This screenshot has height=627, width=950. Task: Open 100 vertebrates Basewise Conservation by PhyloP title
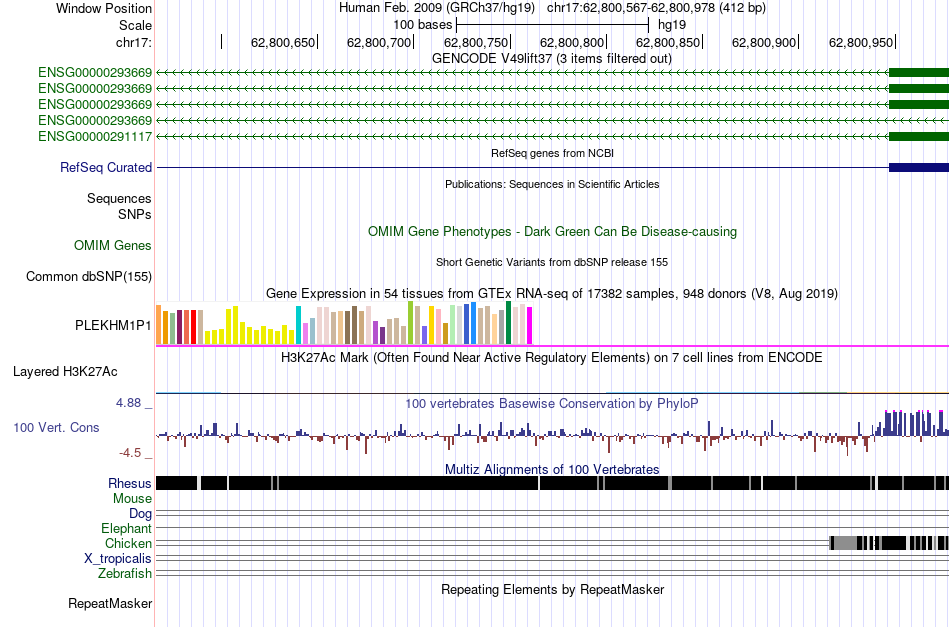[552, 403]
